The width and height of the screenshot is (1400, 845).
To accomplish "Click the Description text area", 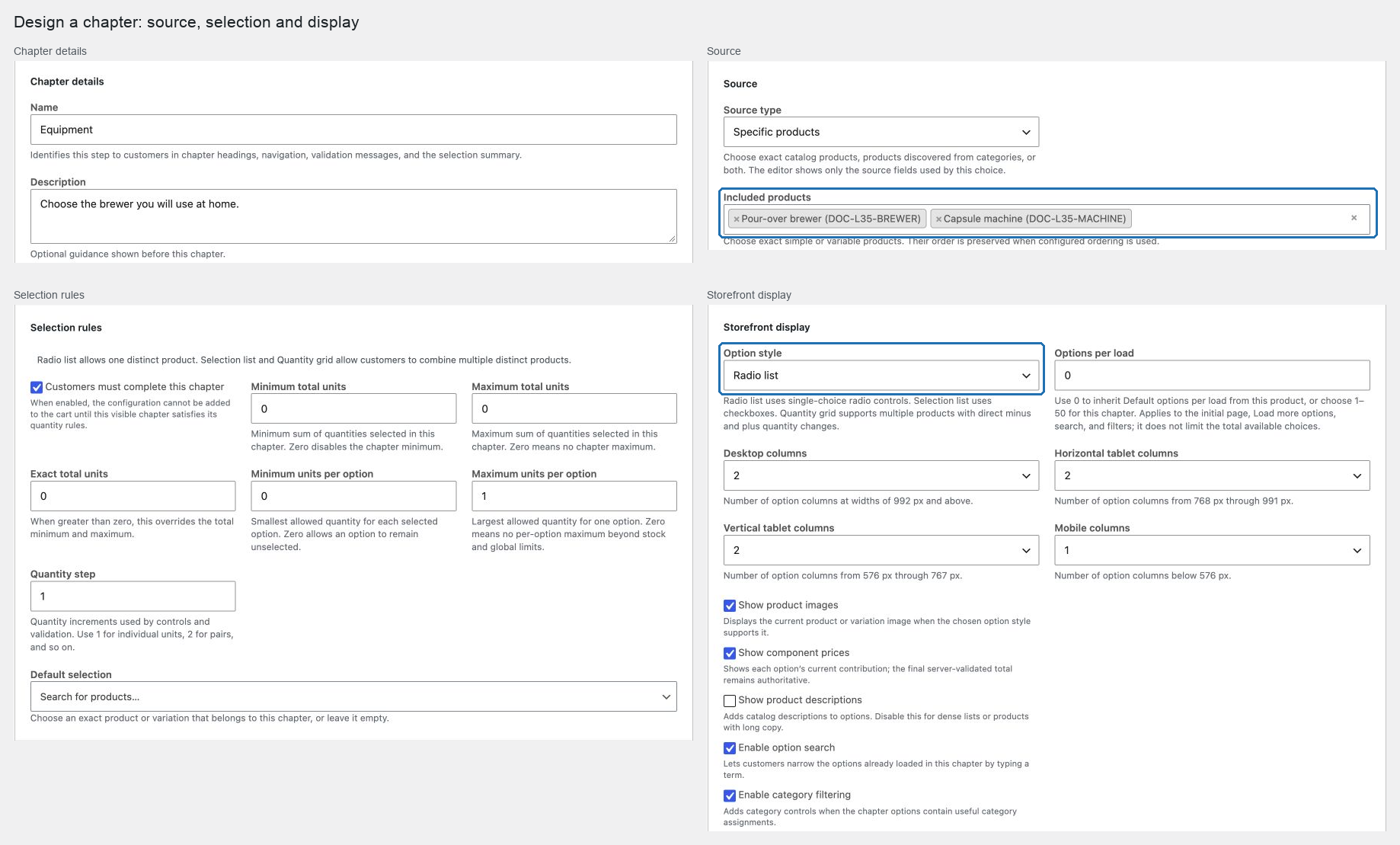I will pos(353,216).
